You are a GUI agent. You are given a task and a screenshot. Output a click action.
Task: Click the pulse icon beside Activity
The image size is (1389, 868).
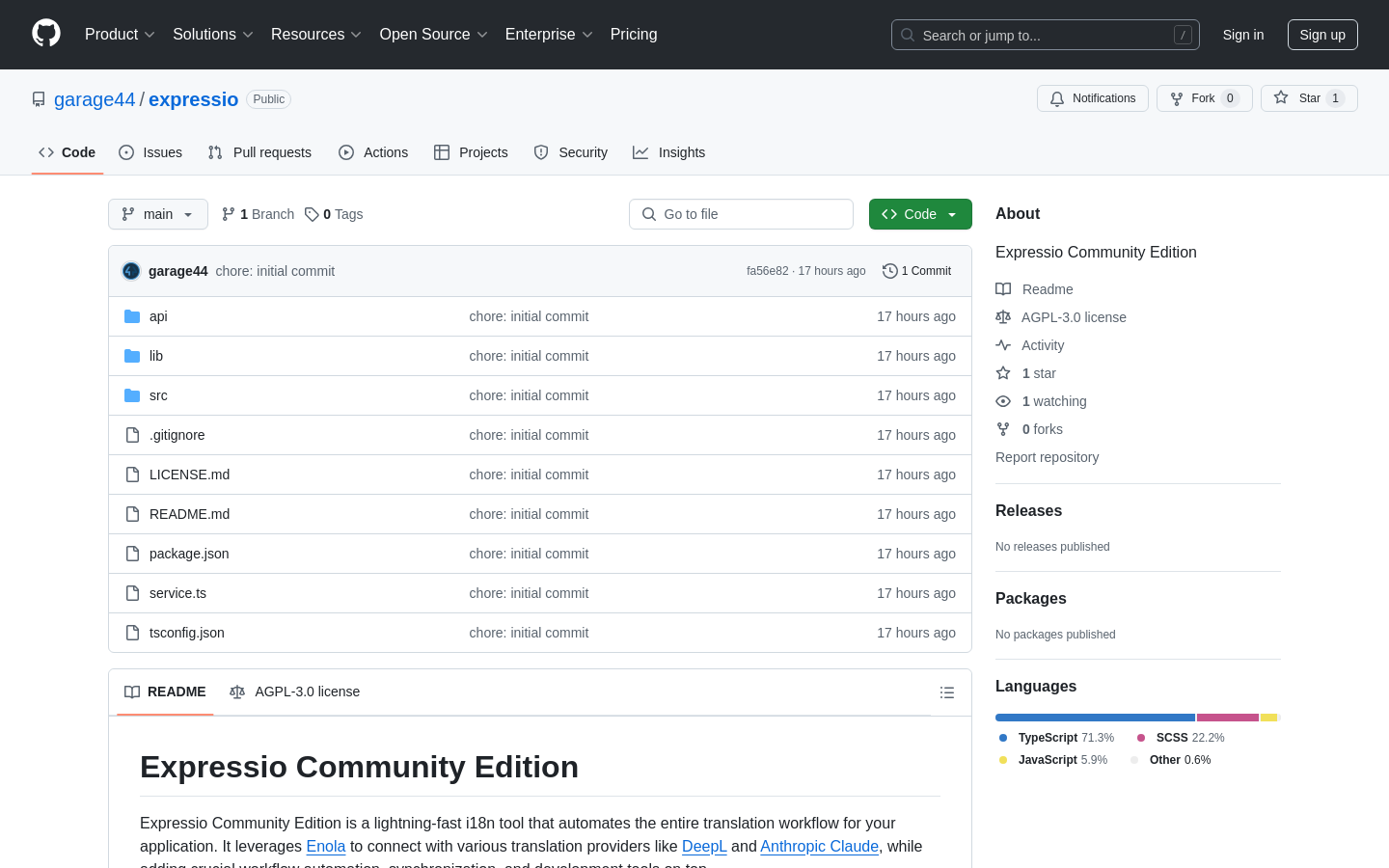1003,345
